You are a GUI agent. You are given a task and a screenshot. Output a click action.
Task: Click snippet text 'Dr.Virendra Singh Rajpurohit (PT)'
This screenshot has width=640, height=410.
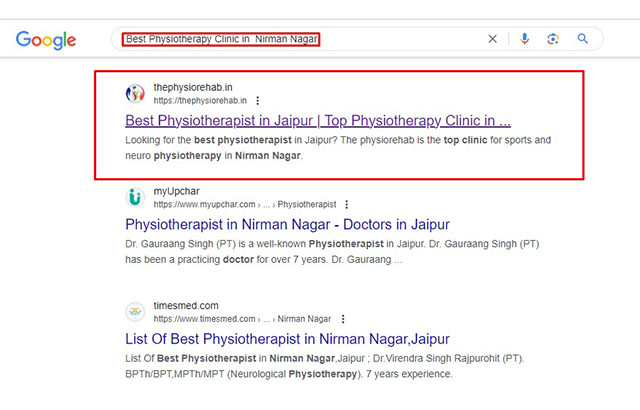(x=448, y=359)
